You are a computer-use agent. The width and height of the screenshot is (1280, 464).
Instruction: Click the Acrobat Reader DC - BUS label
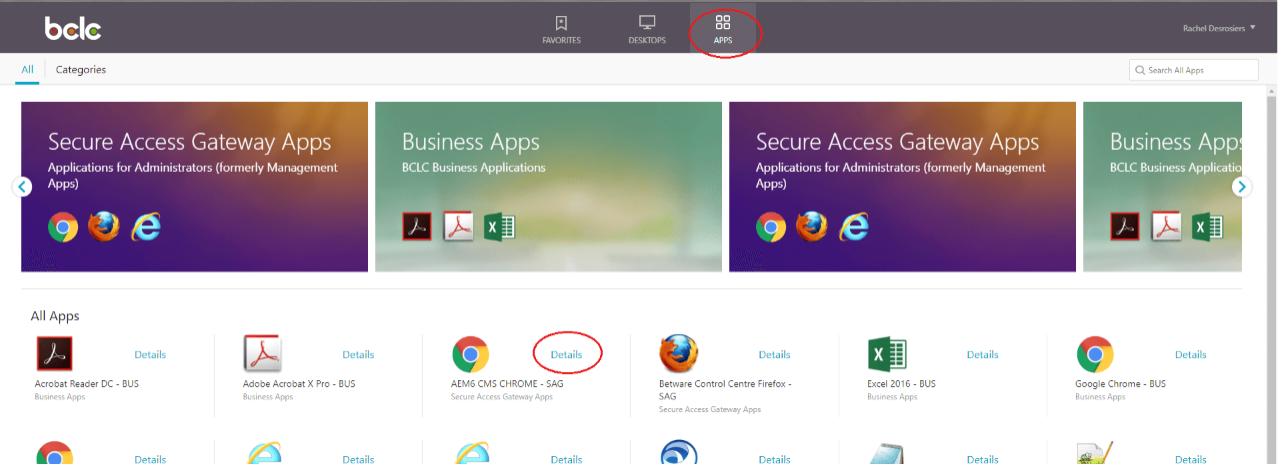pos(87,384)
